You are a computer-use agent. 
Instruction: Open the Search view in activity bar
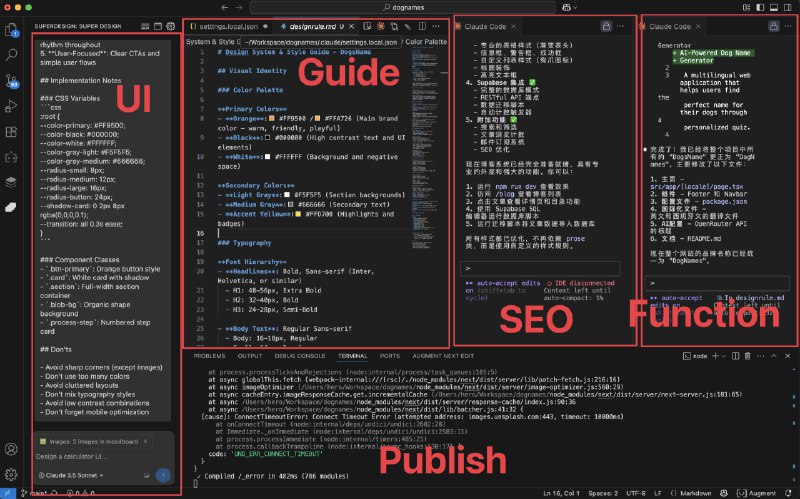11,55
